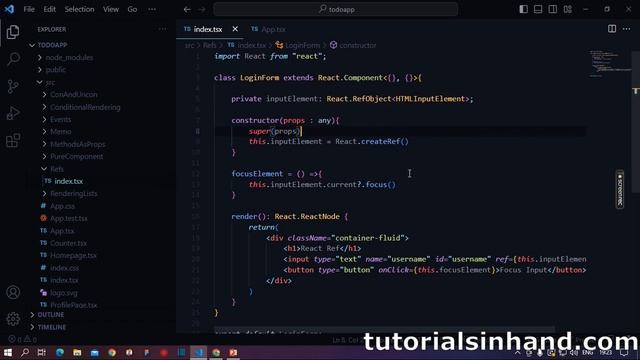Open Explorer Views and More Actions ellipsis
The width and height of the screenshot is (640, 360).
(162, 29)
